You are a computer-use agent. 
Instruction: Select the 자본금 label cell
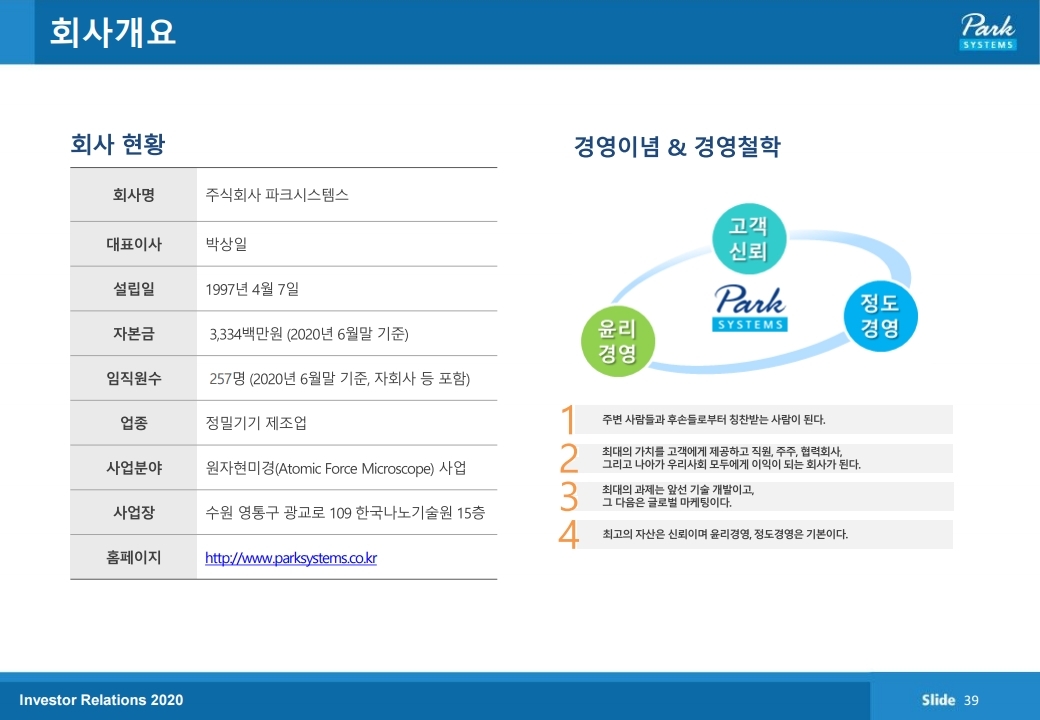click(133, 333)
